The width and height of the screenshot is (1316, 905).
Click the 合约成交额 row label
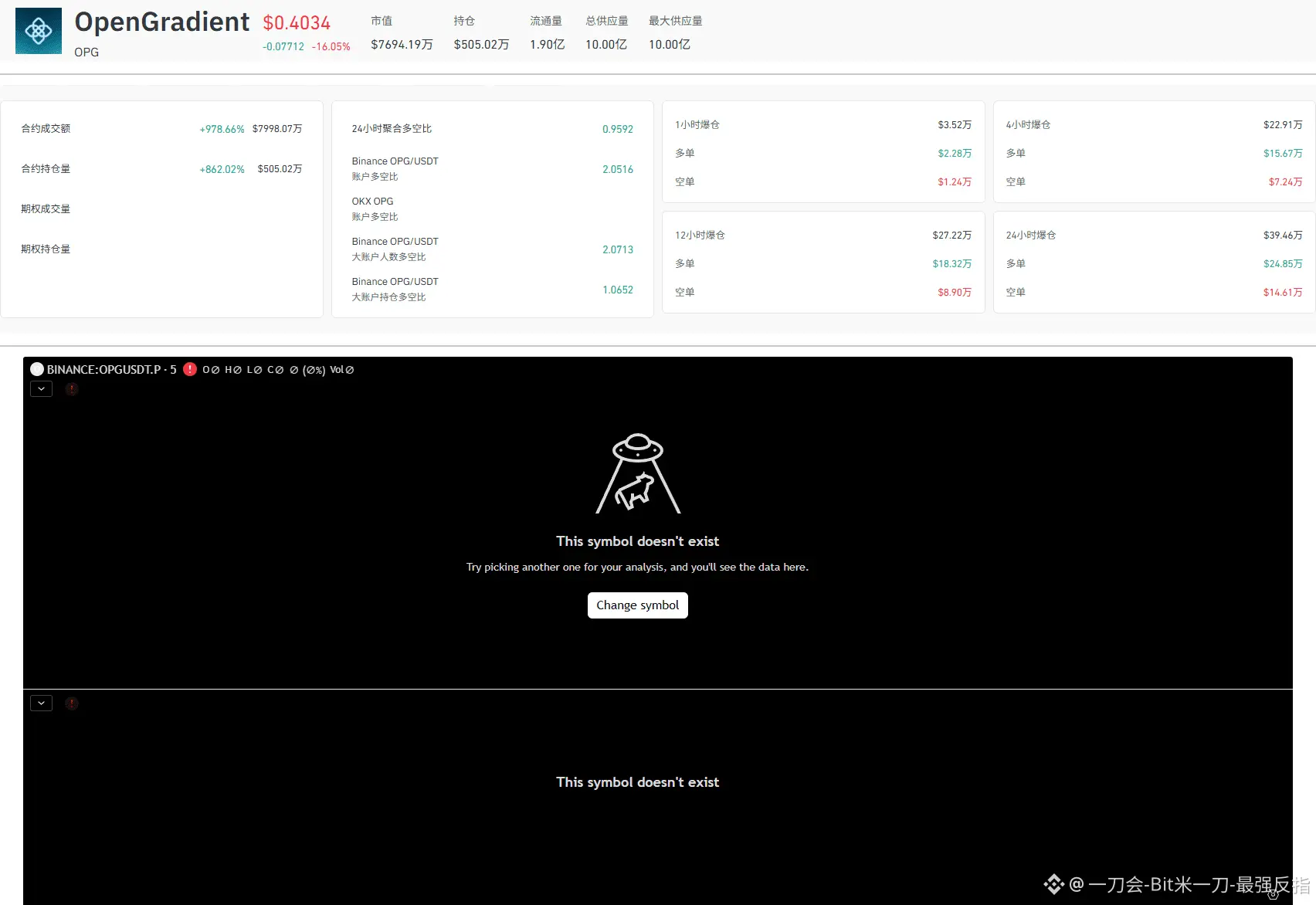pyautogui.click(x=46, y=129)
